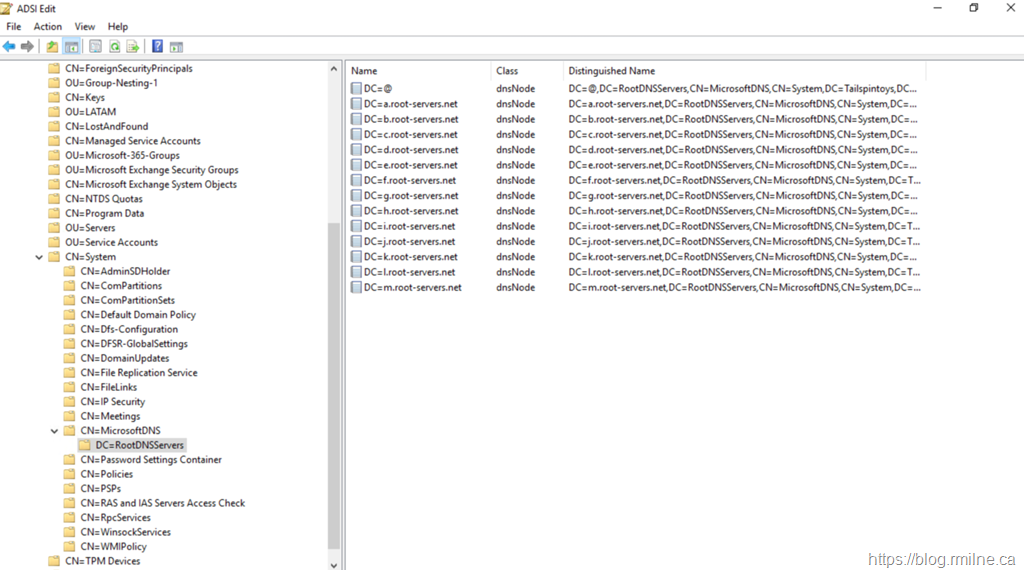Collapse the CN=System tree node

click(39, 257)
